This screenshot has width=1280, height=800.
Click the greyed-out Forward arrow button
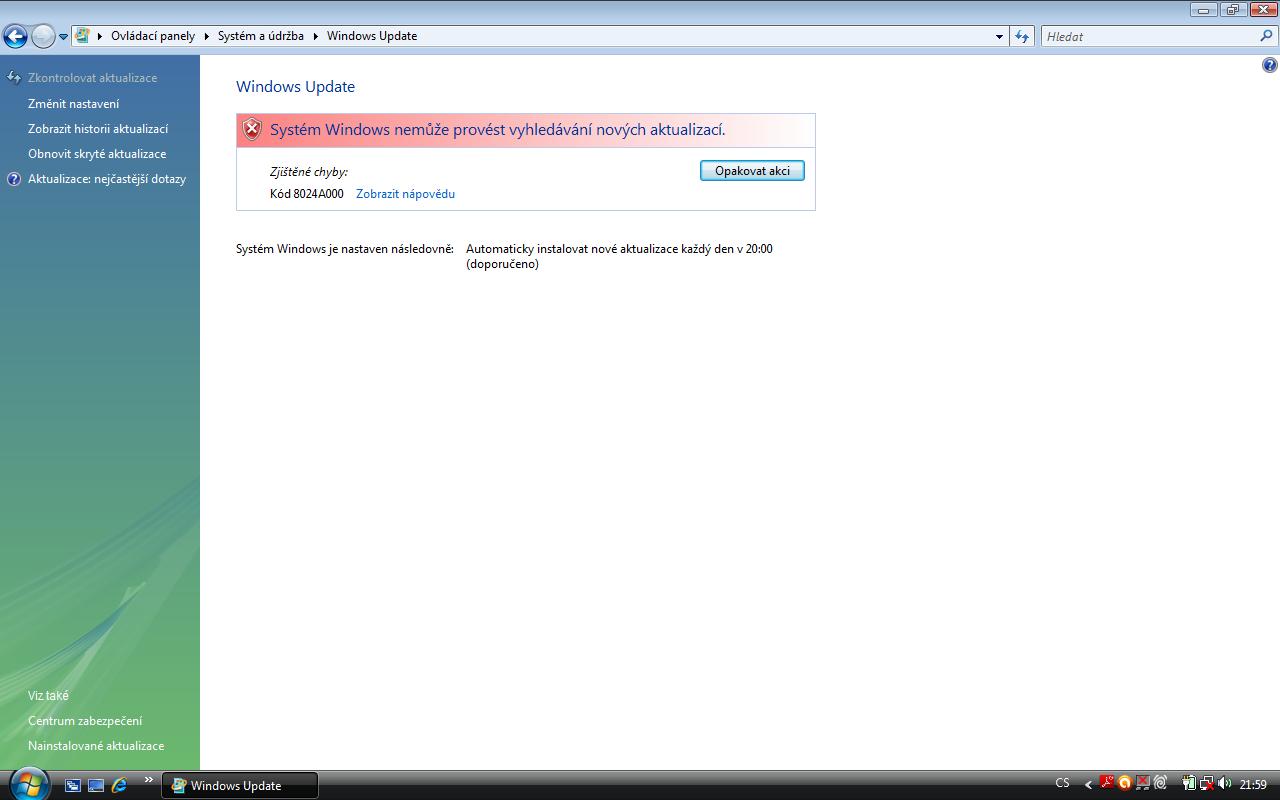point(43,37)
